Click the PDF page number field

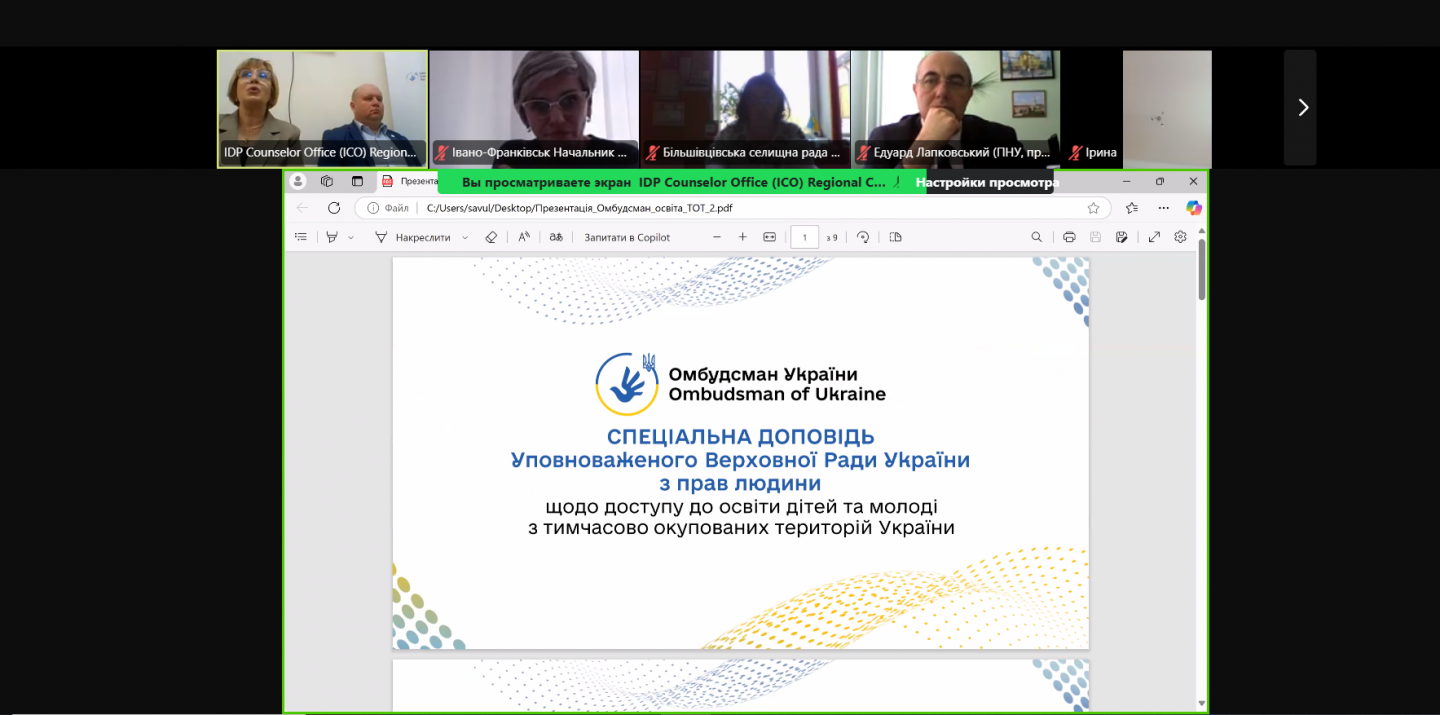pyautogui.click(x=805, y=237)
